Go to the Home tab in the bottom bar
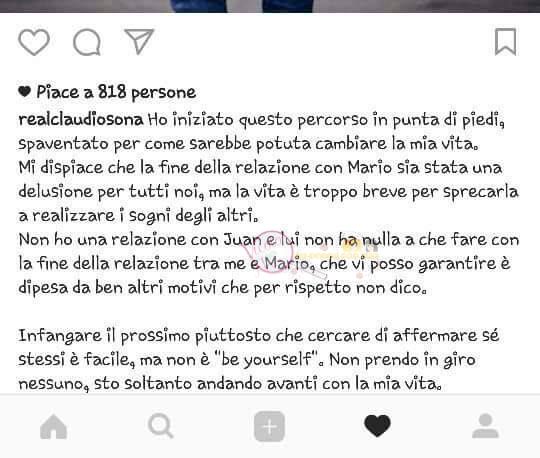Image resolution: width=540 pixels, height=458 pixels. tap(53, 426)
